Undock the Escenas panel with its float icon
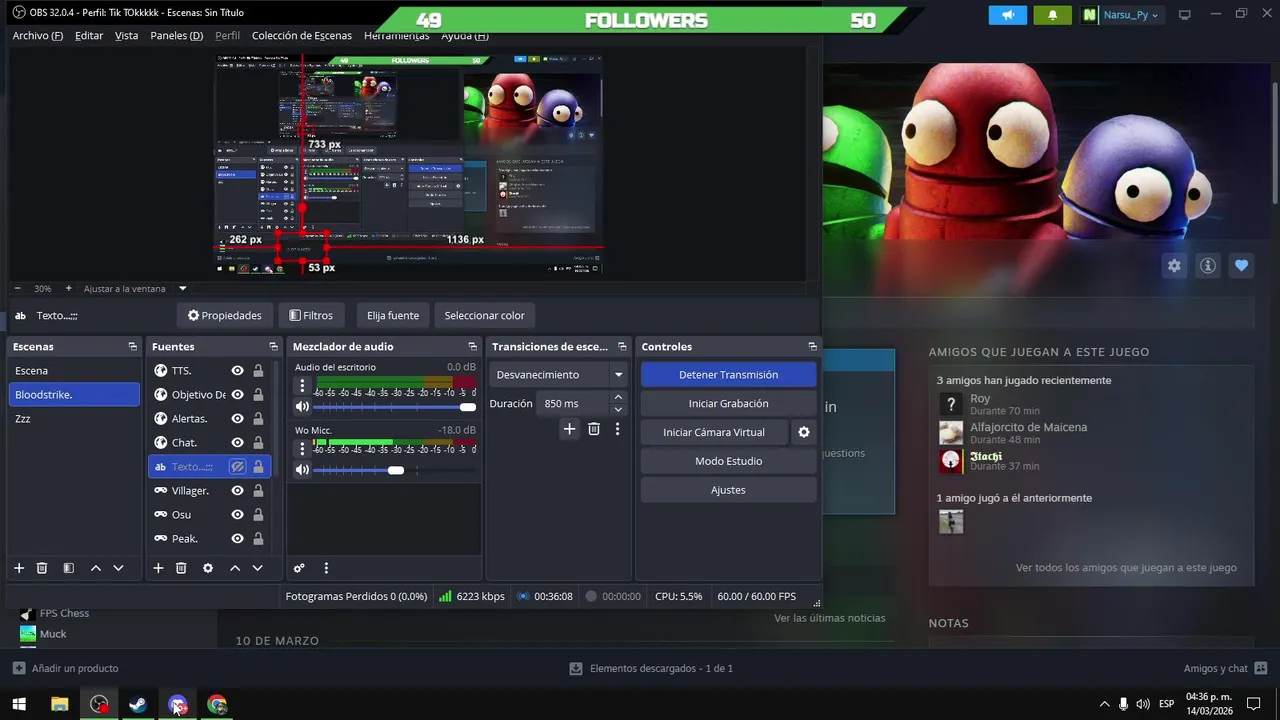1280x720 pixels. (132, 347)
